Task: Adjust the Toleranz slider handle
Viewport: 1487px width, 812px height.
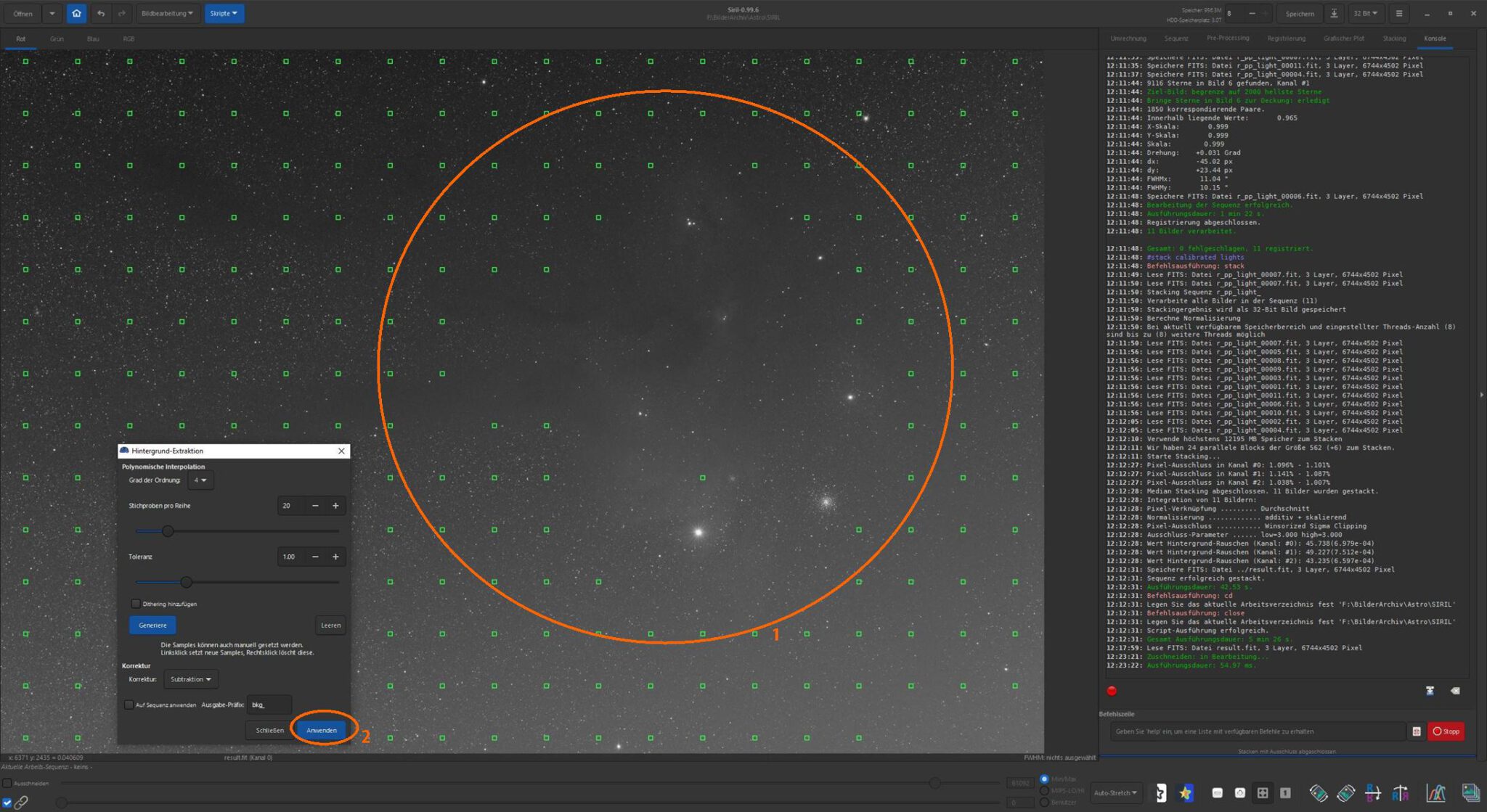Action: coord(187,582)
